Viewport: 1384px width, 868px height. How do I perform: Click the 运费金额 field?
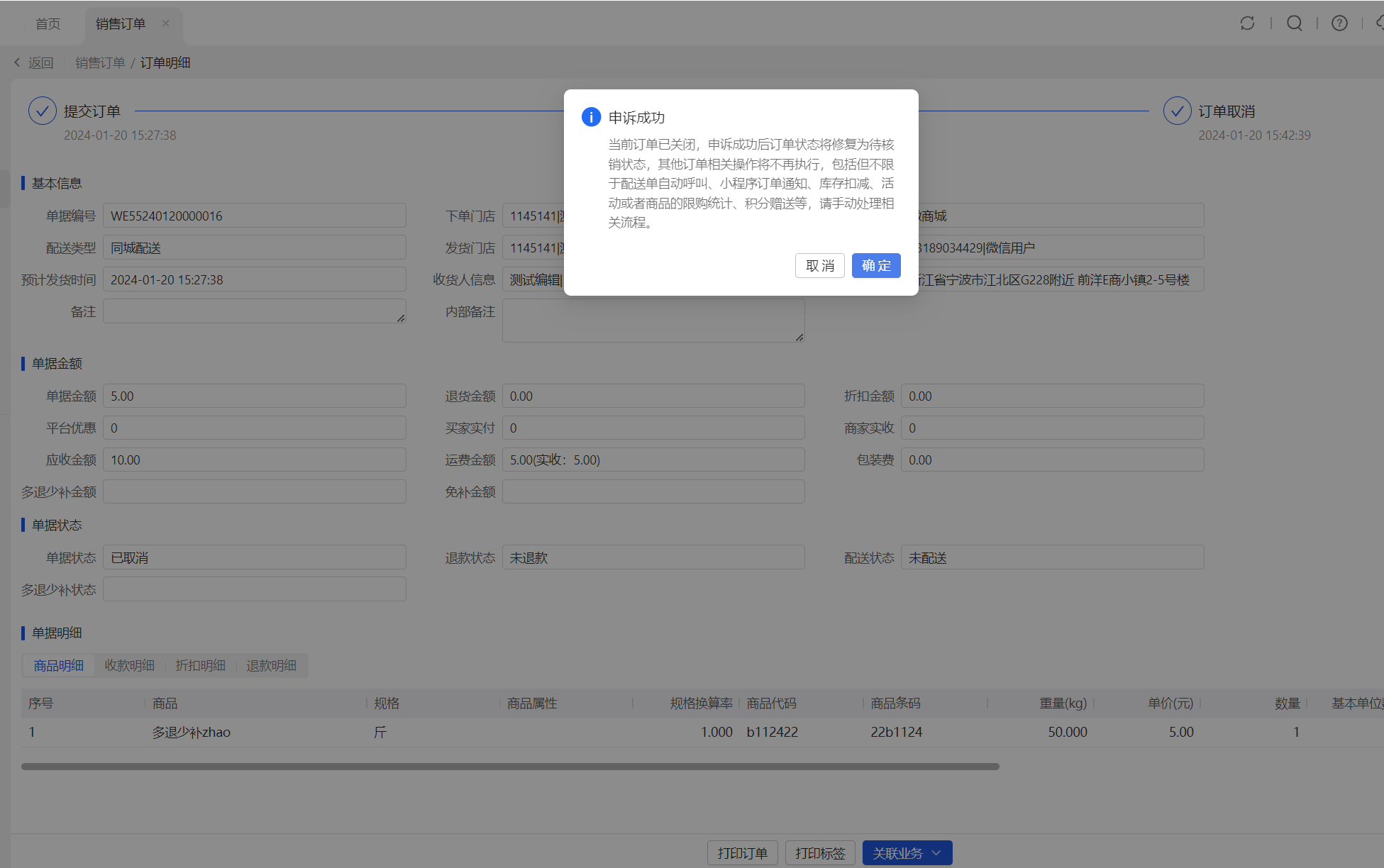653,460
